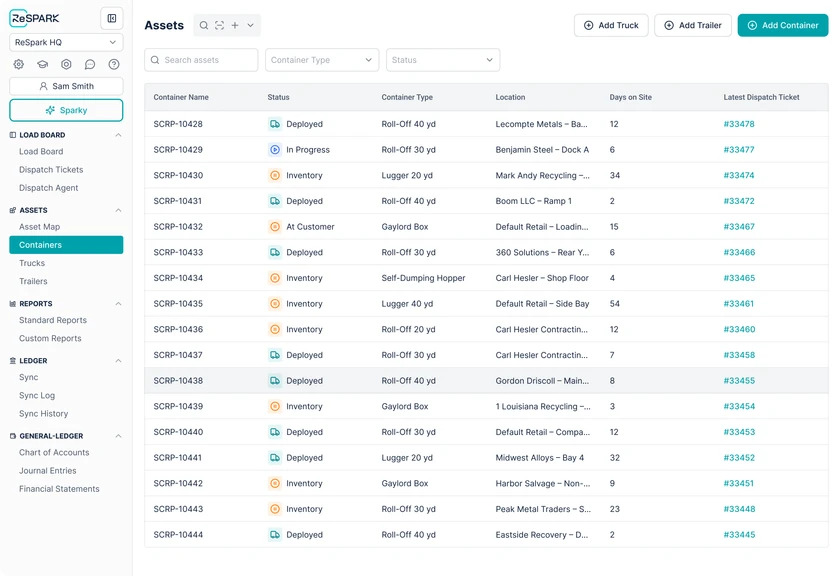Click the hexagon badge icon in sidebar
Image resolution: width=840 pixels, height=576 pixels.
[66, 64]
